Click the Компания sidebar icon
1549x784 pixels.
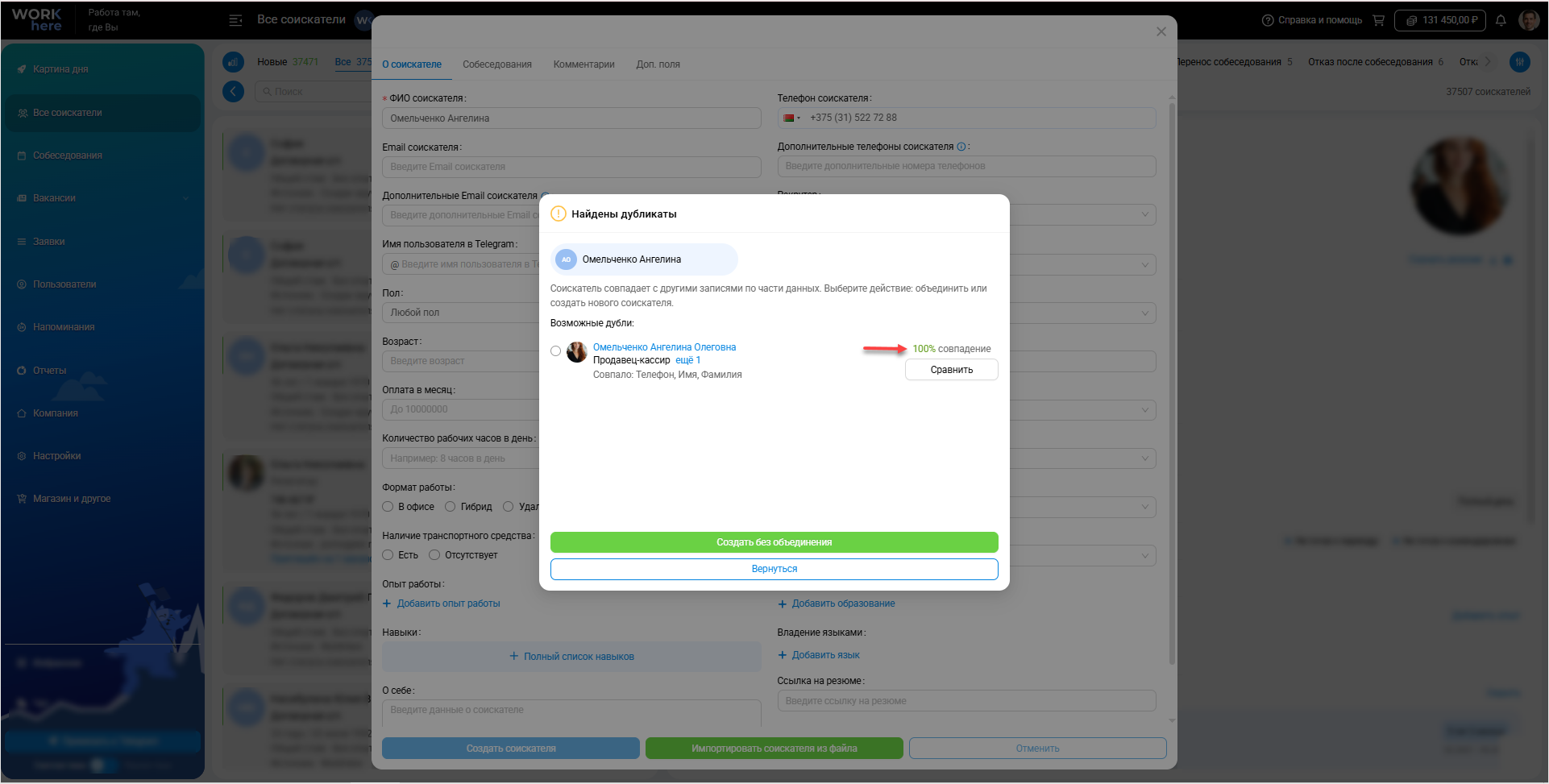click(x=22, y=413)
